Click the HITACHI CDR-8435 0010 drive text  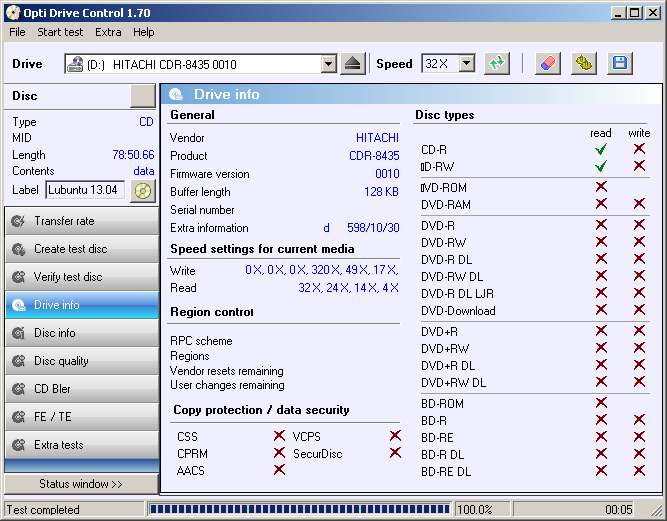pyautogui.click(x=174, y=65)
